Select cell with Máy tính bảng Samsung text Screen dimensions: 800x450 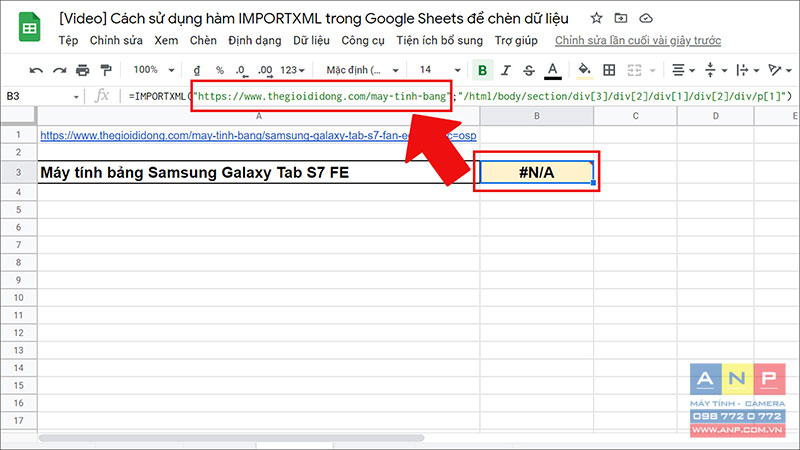pyautogui.click(x=258, y=172)
